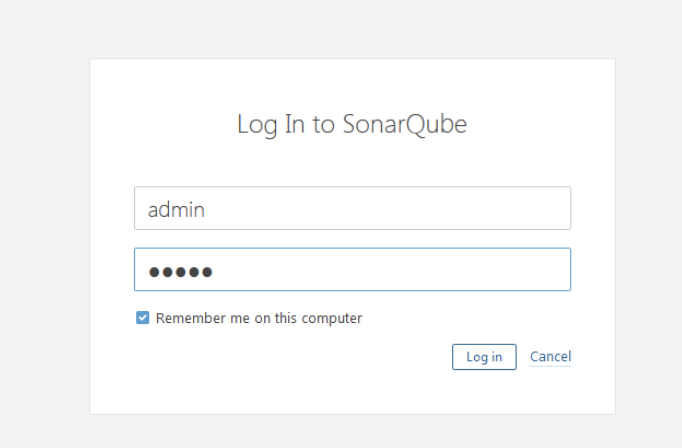The height and width of the screenshot is (448, 682).
Task: Submit credentials with Log in
Action: (484, 357)
